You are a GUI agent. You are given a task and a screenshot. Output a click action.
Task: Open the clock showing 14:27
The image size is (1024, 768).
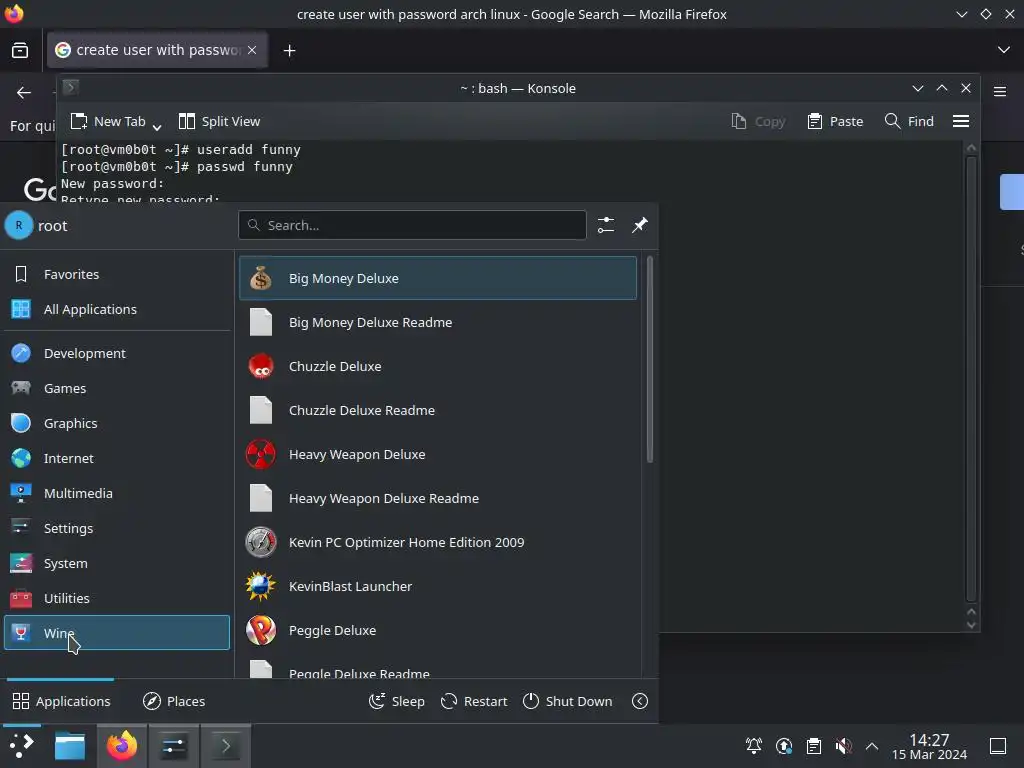pyautogui.click(x=929, y=746)
